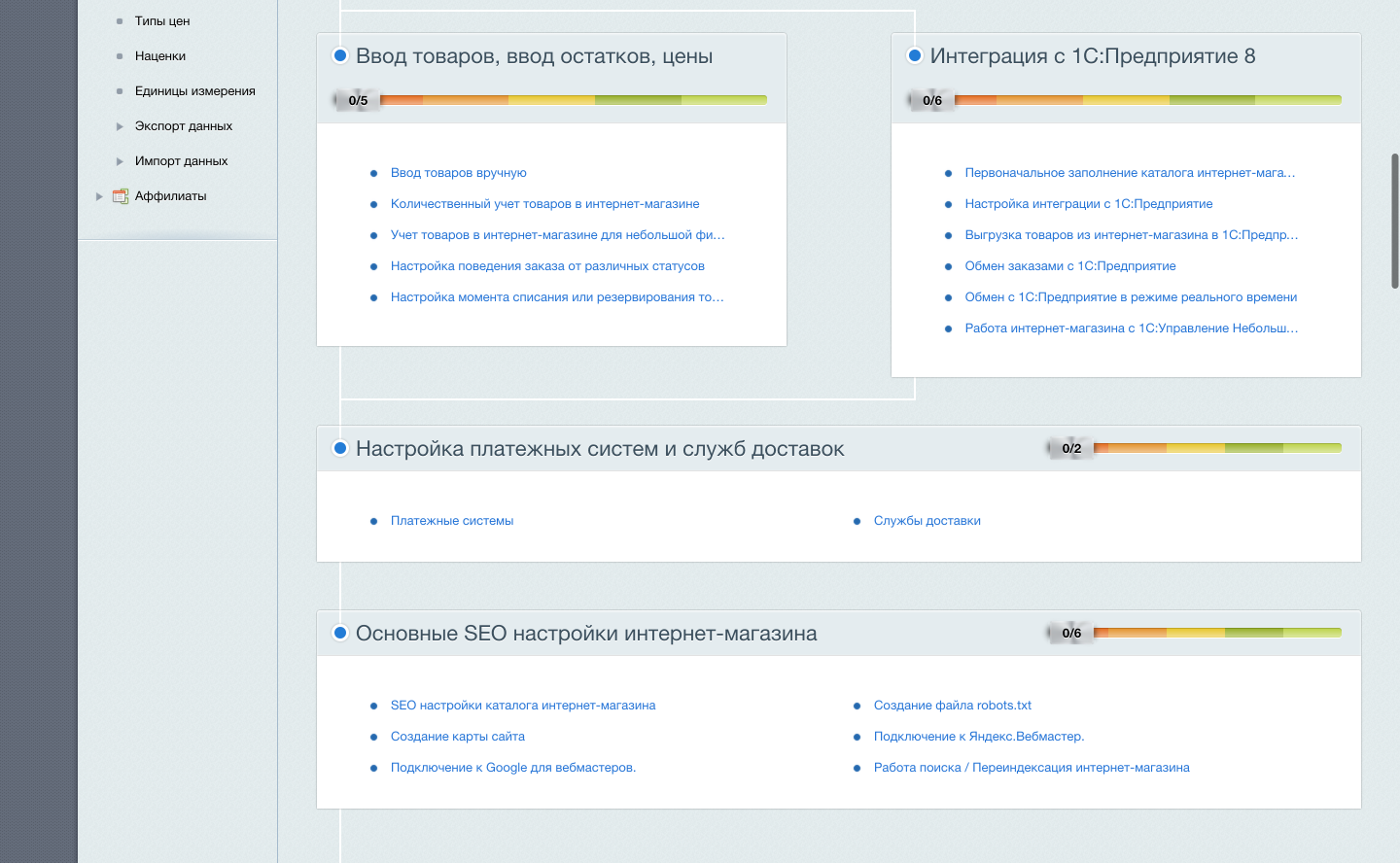The width and height of the screenshot is (1400, 863).
Task: Select Экспорт данных in the sidebar
Action: point(184,126)
